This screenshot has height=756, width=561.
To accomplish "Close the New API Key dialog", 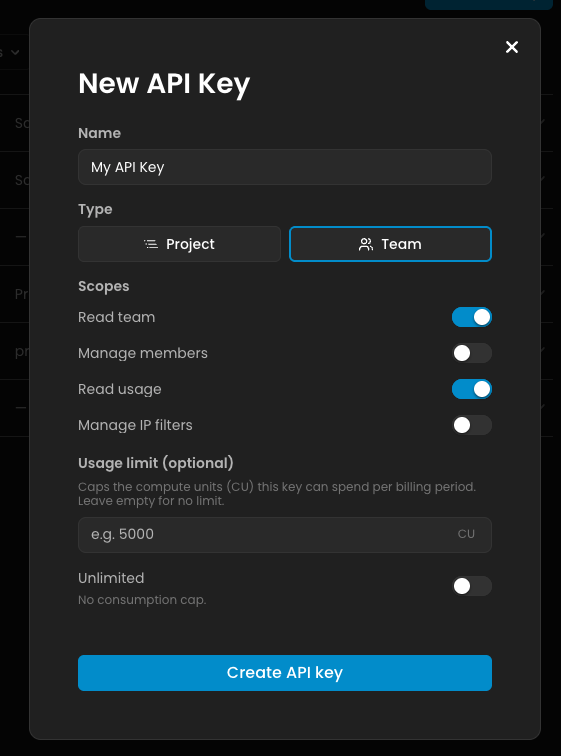I will 512,47.
